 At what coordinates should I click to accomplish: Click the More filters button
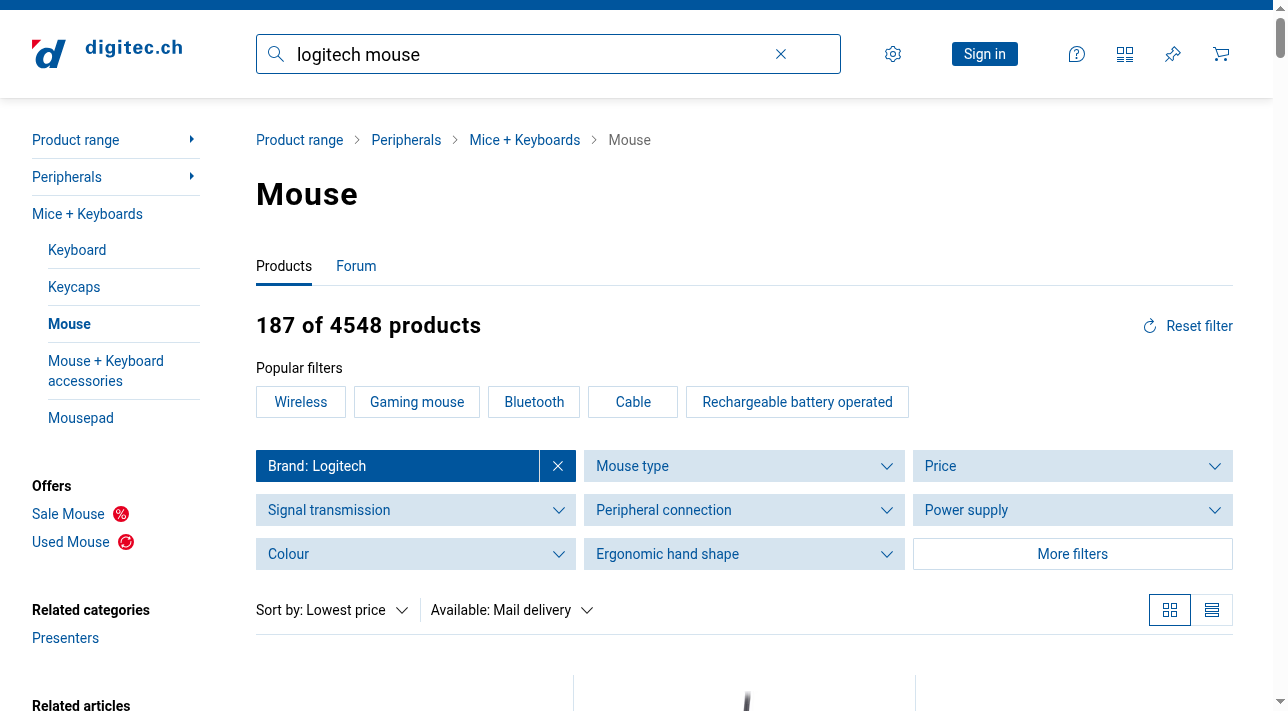[1073, 554]
